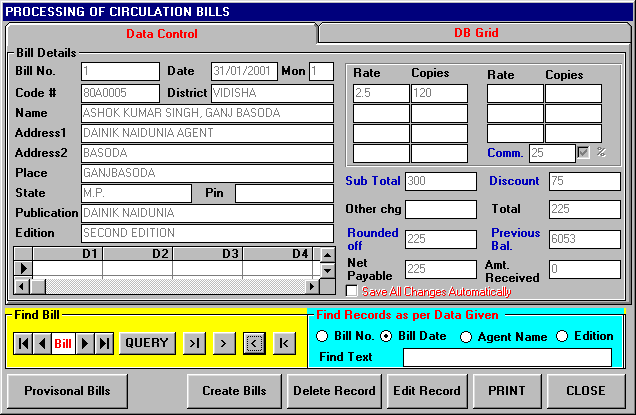Select the Agent Name radio option
The height and width of the screenshot is (415, 636).
[466, 336]
